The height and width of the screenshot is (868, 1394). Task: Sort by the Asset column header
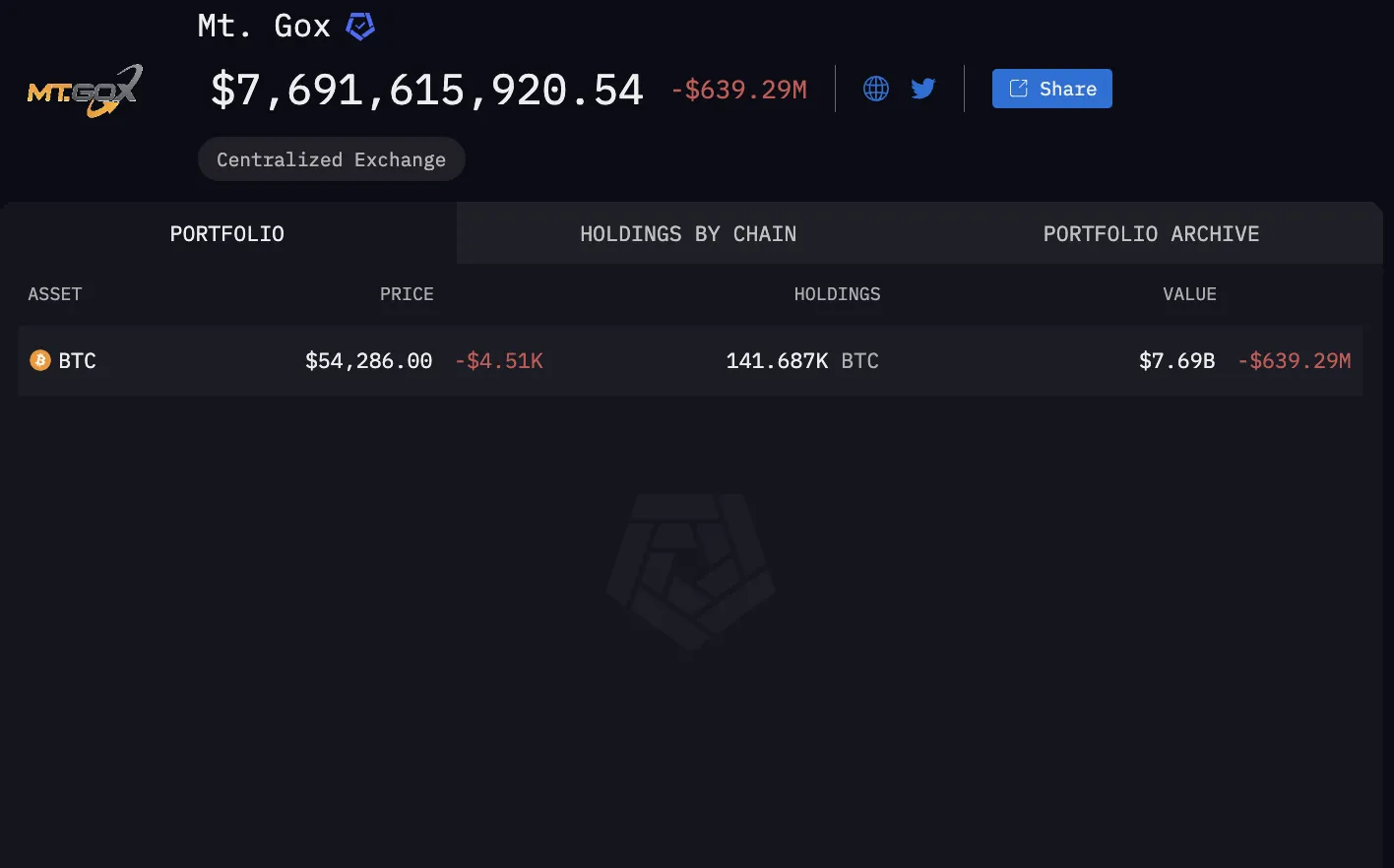(x=55, y=294)
